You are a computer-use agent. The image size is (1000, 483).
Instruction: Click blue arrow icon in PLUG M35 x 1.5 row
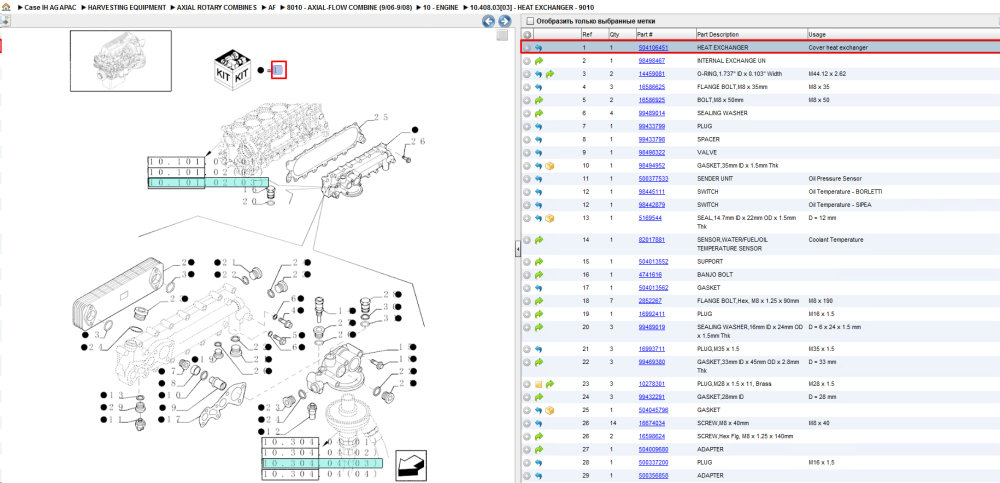539,349
